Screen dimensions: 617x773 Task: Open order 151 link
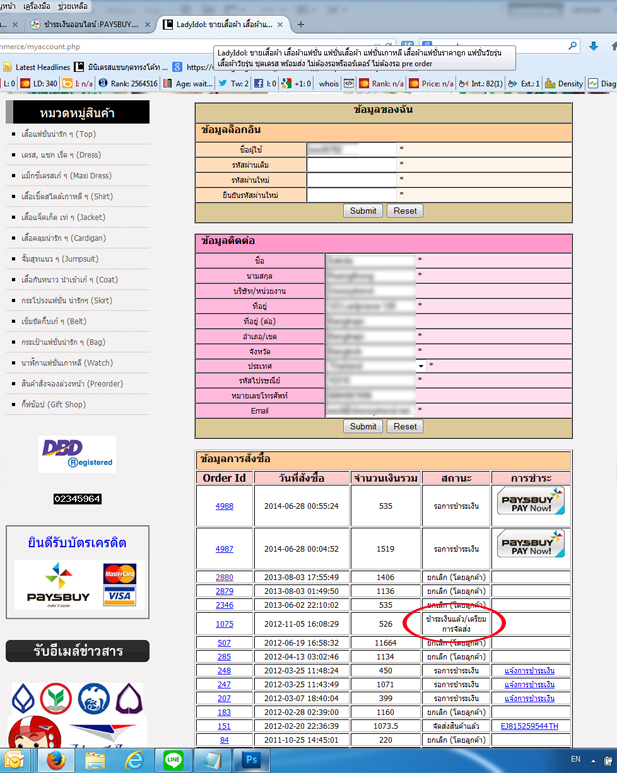pos(224,726)
